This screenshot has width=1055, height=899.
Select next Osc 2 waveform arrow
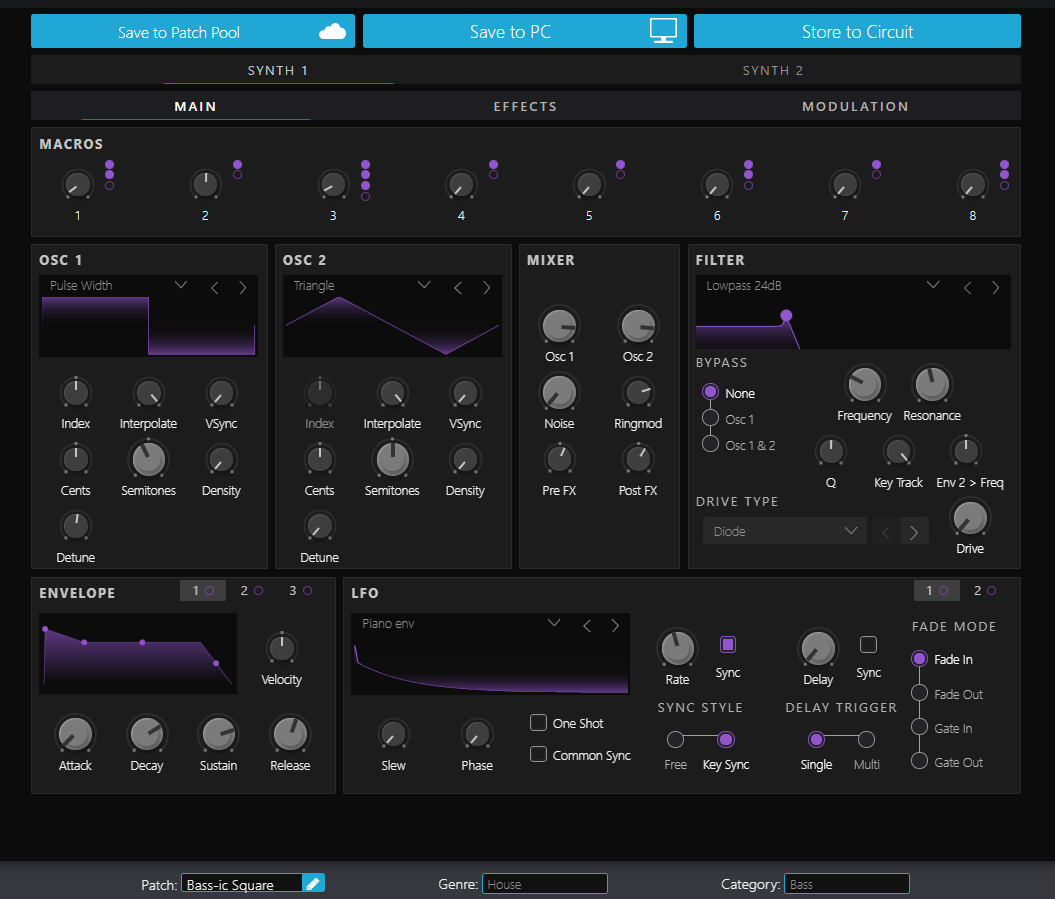(x=486, y=288)
